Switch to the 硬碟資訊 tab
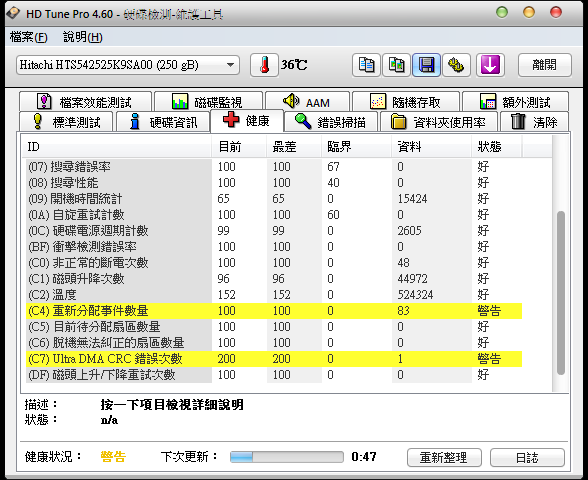 pyautogui.click(x=163, y=122)
